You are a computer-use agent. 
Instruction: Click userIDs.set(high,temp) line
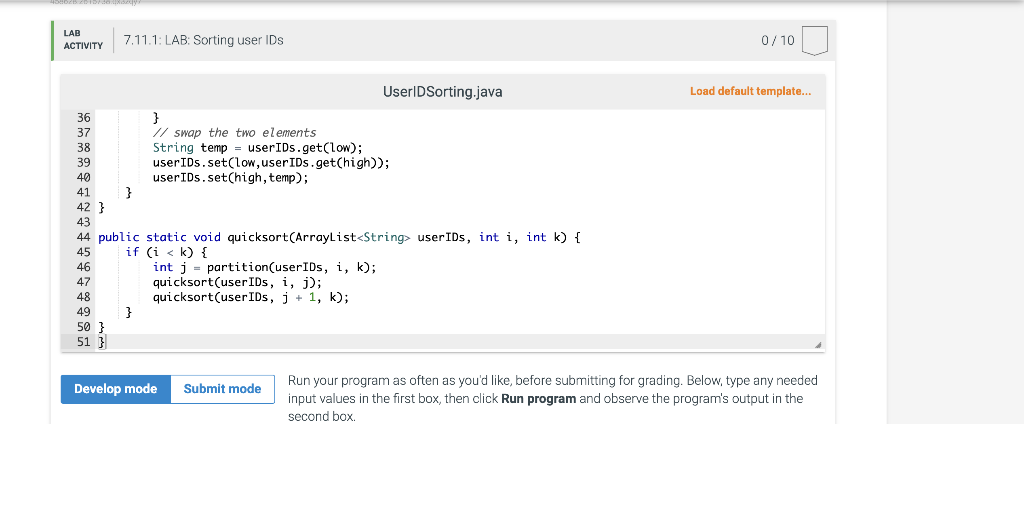click(x=231, y=178)
